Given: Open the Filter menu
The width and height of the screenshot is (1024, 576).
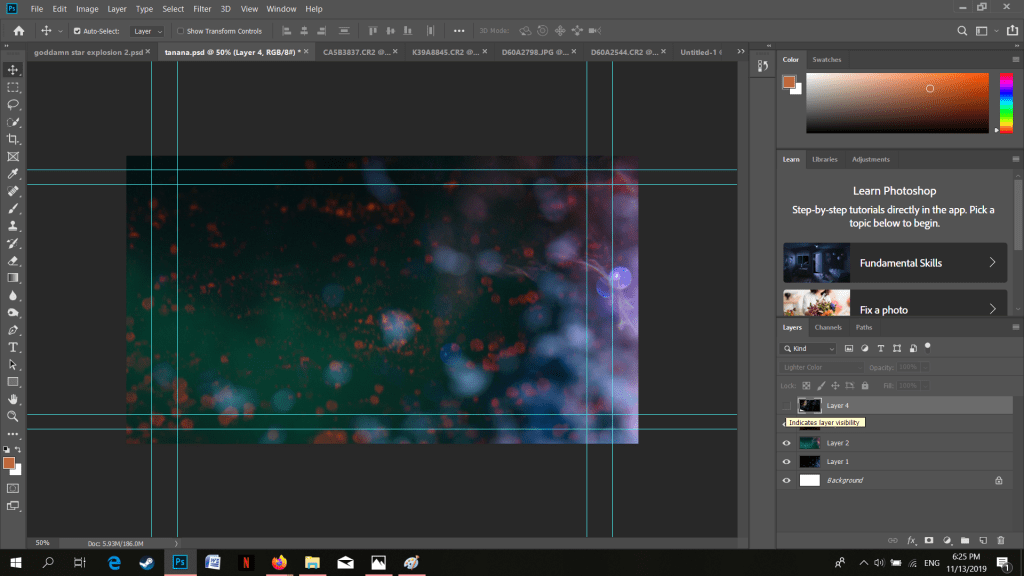Looking at the screenshot, I should point(202,9).
